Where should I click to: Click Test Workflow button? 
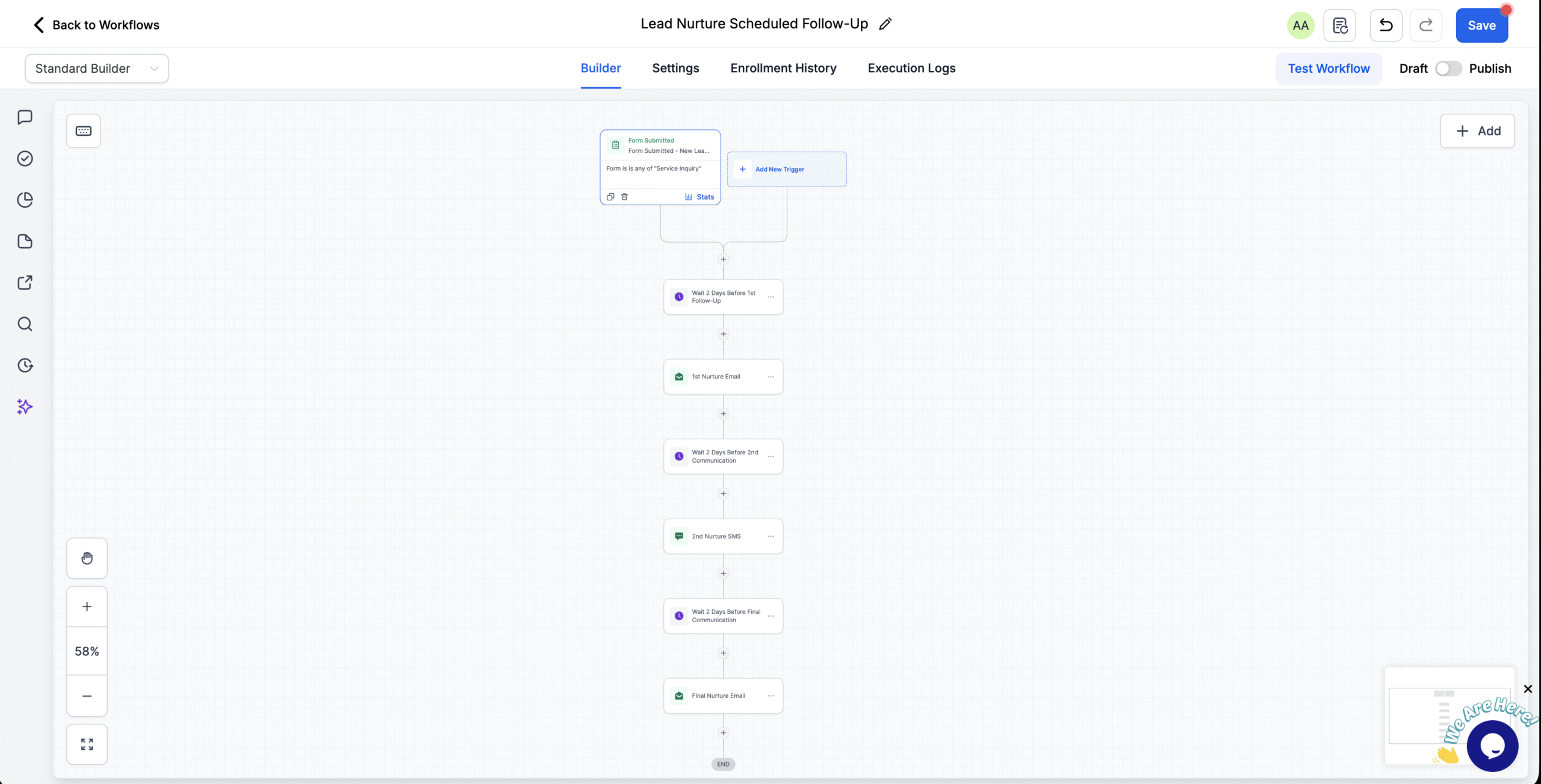1329,69
